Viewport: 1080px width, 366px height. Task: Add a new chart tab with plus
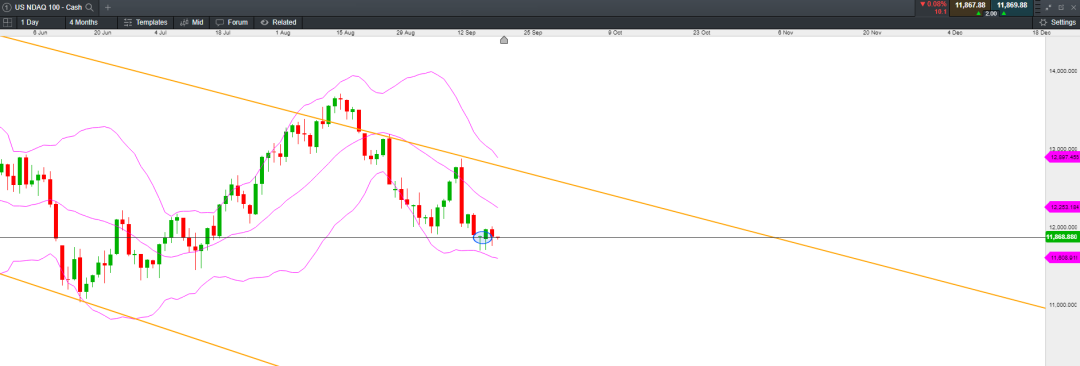pyautogui.click(x=107, y=7)
